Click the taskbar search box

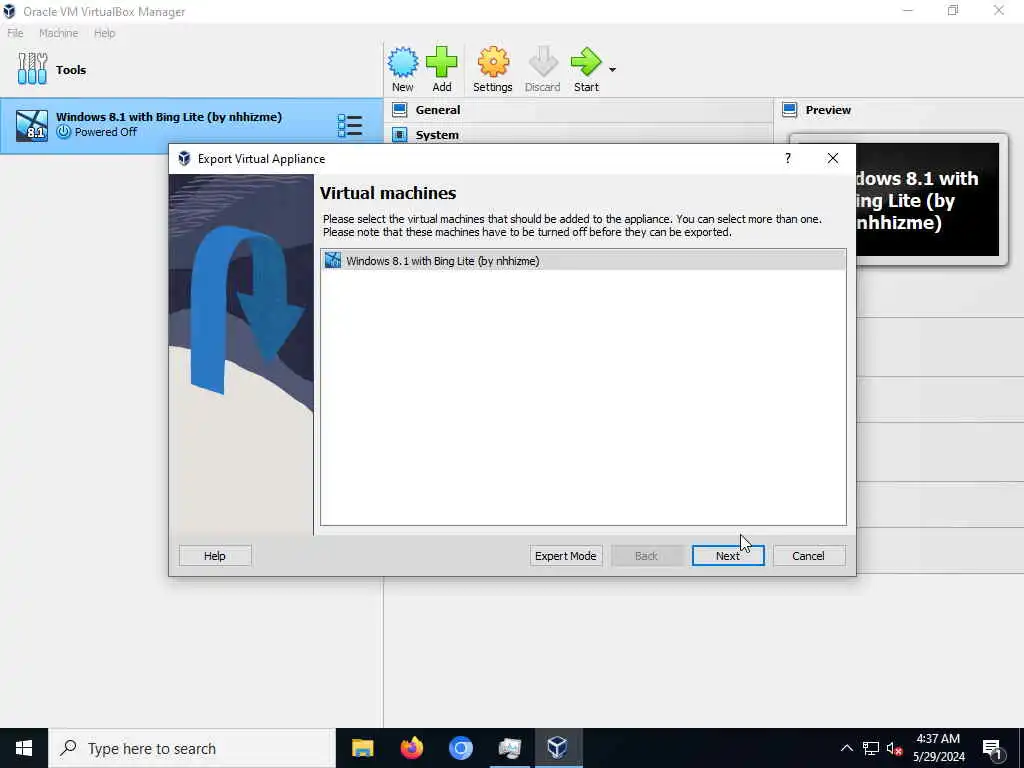[192, 748]
